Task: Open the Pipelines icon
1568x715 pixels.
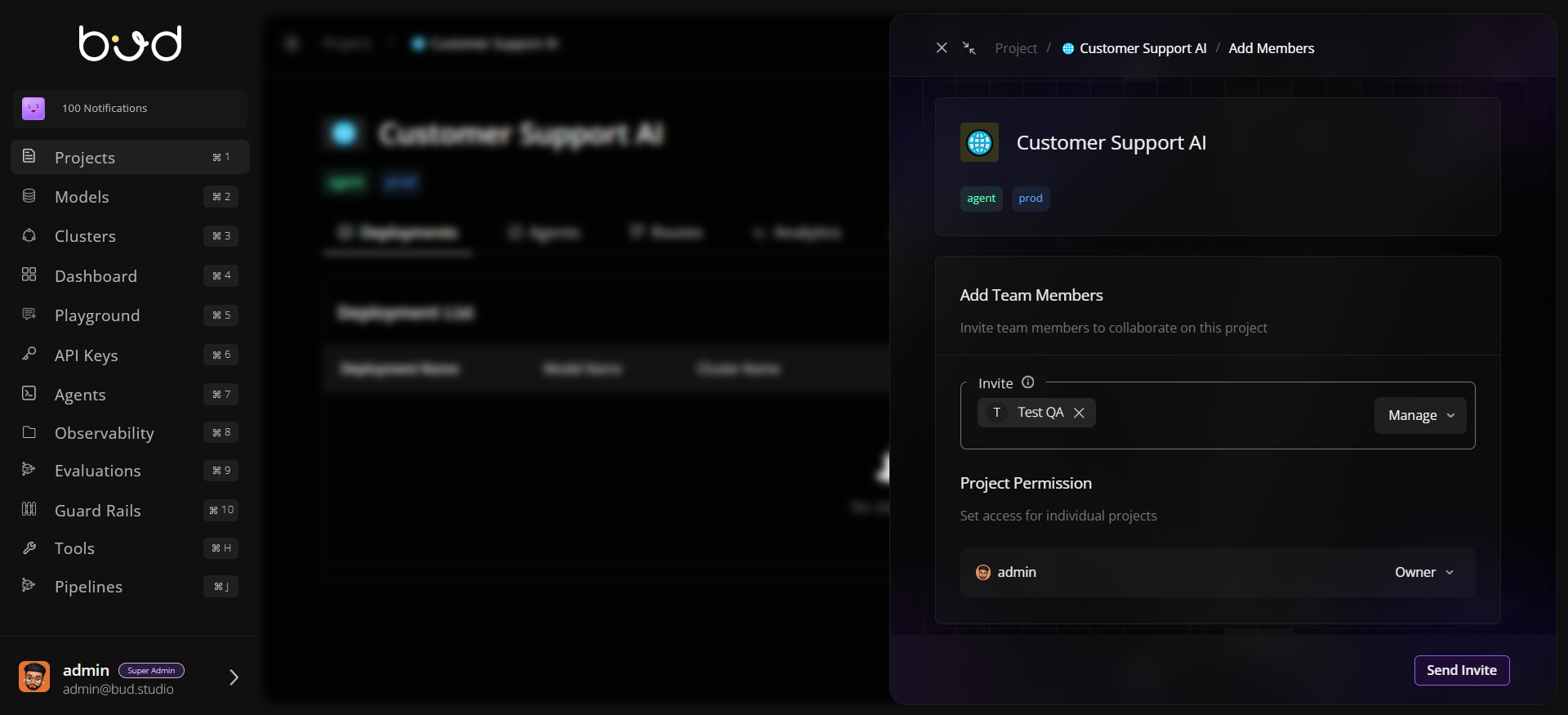Action: click(x=29, y=585)
